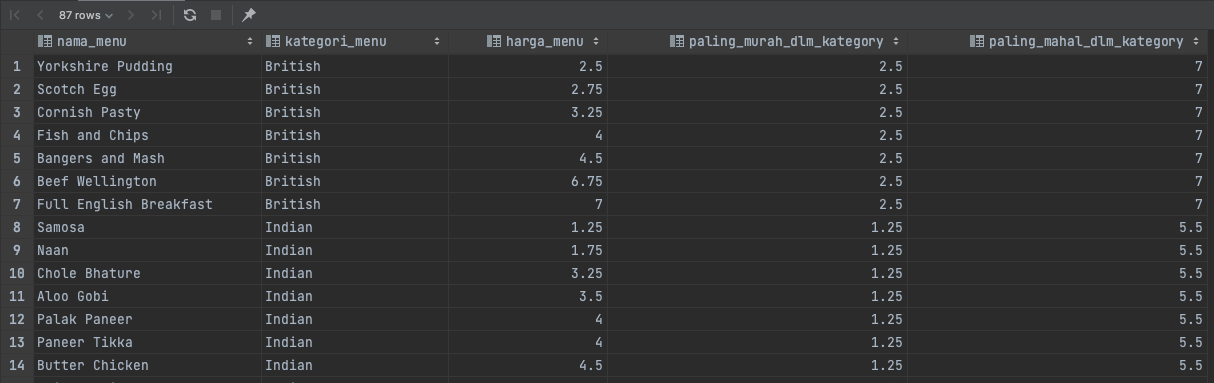This screenshot has width=1214, height=383.
Task: Click harga_menu value 2.75 for Scotch Egg
Action: 528,89
